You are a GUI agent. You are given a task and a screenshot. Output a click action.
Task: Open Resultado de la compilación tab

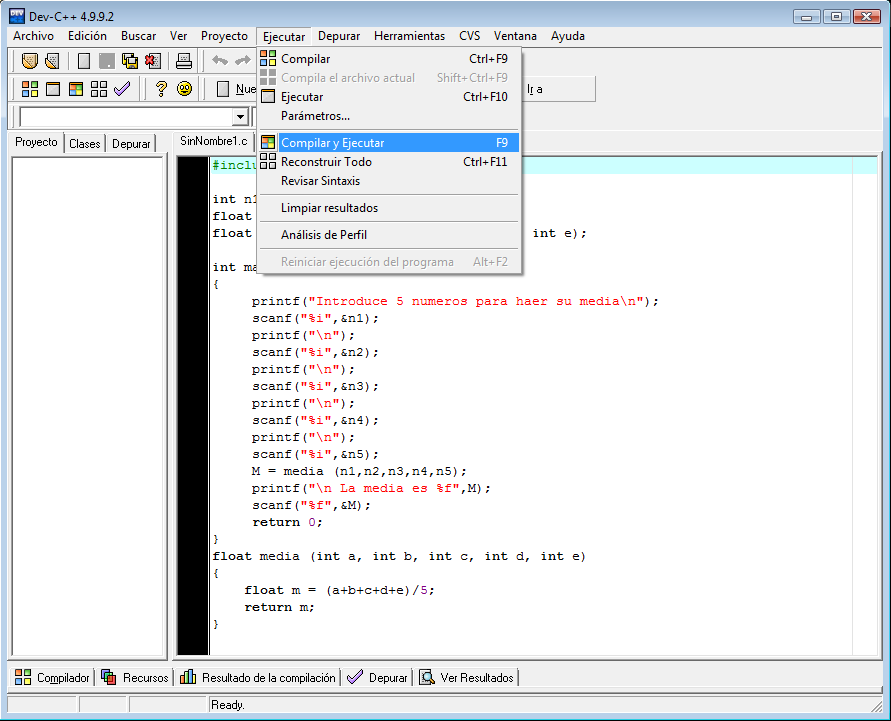[x=257, y=677]
